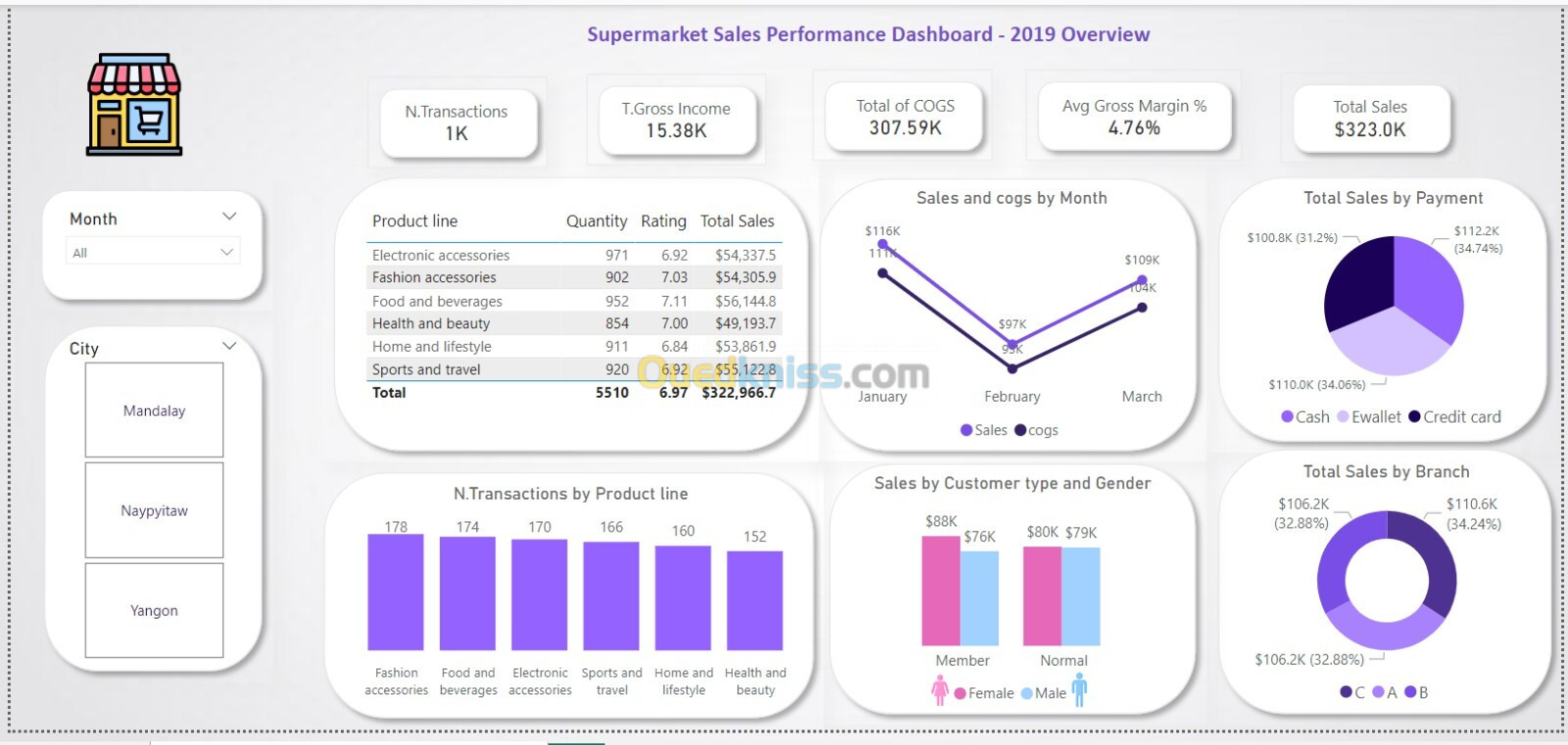
Task: Click the Sales legend dot in line chart
Action: pos(966,430)
